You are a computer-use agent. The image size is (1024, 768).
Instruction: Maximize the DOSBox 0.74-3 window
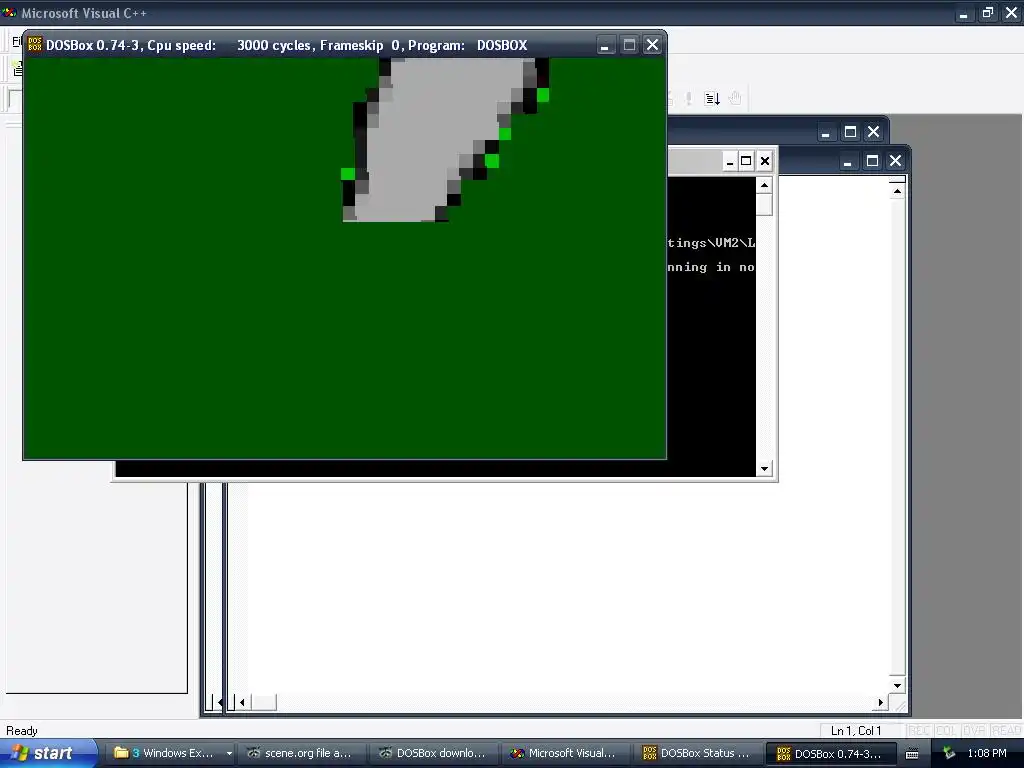click(x=629, y=45)
